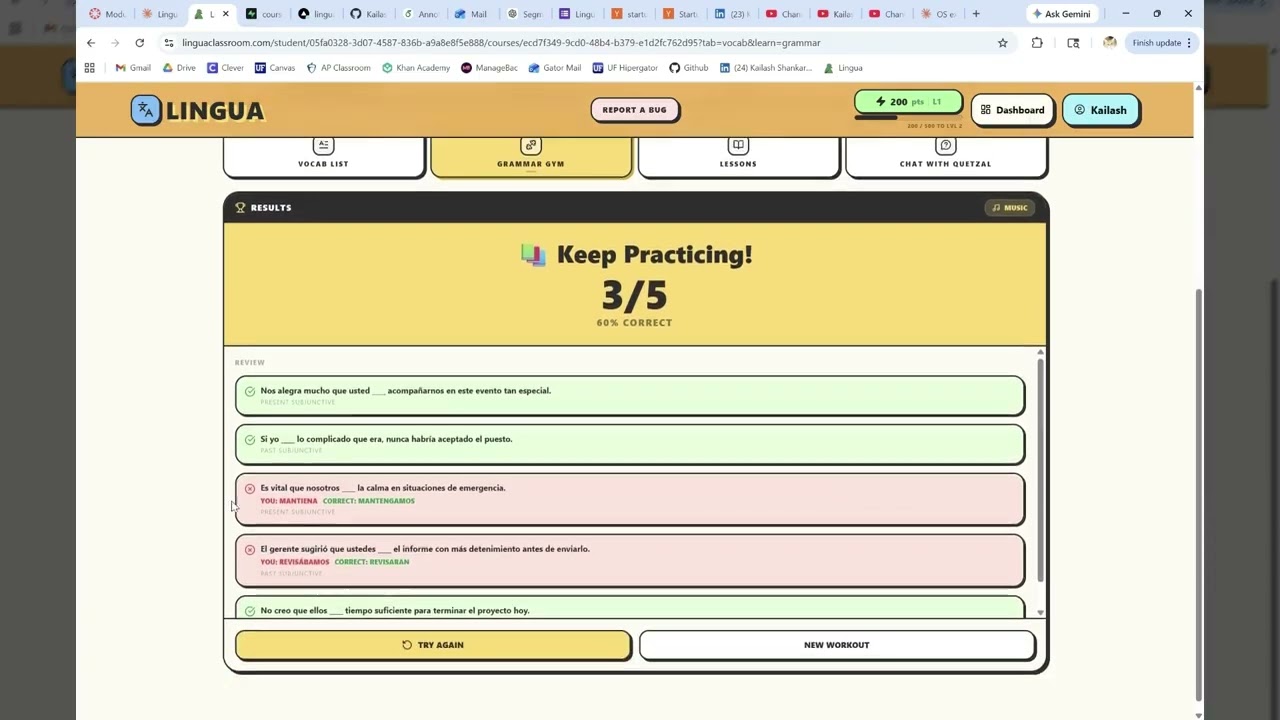
Task: Open the Kailash profile menu
Action: (1100, 110)
